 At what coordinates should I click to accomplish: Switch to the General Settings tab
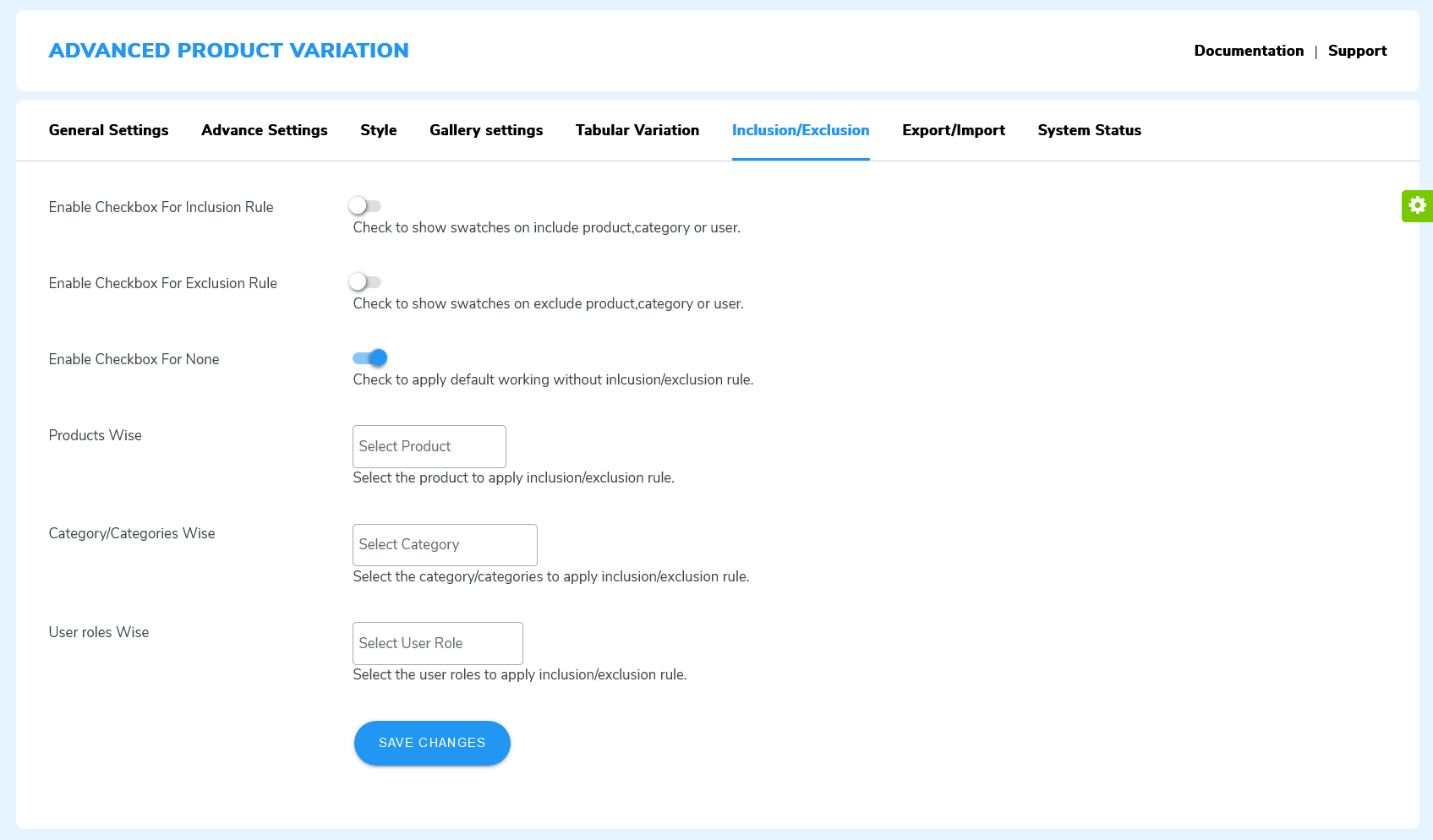(109, 130)
